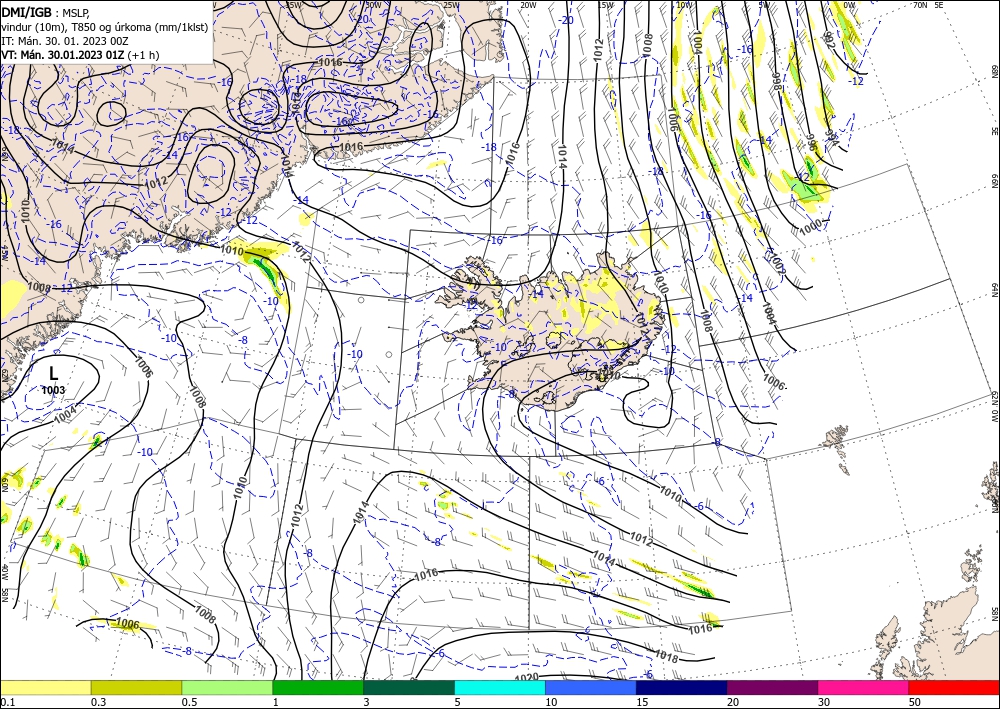The height and width of the screenshot is (709, 1000).
Task: Click the medium blue 10–15 mm legend swatch
Action: point(591,687)
